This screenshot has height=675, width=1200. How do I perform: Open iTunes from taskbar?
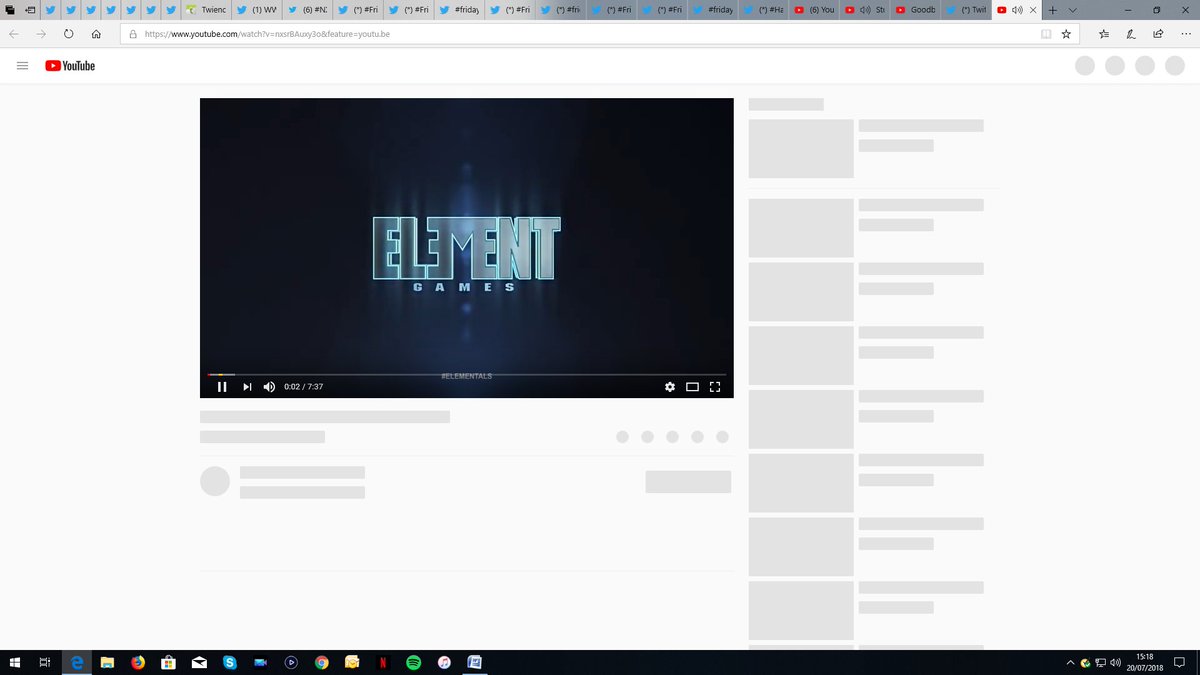(x=444, y=662)
